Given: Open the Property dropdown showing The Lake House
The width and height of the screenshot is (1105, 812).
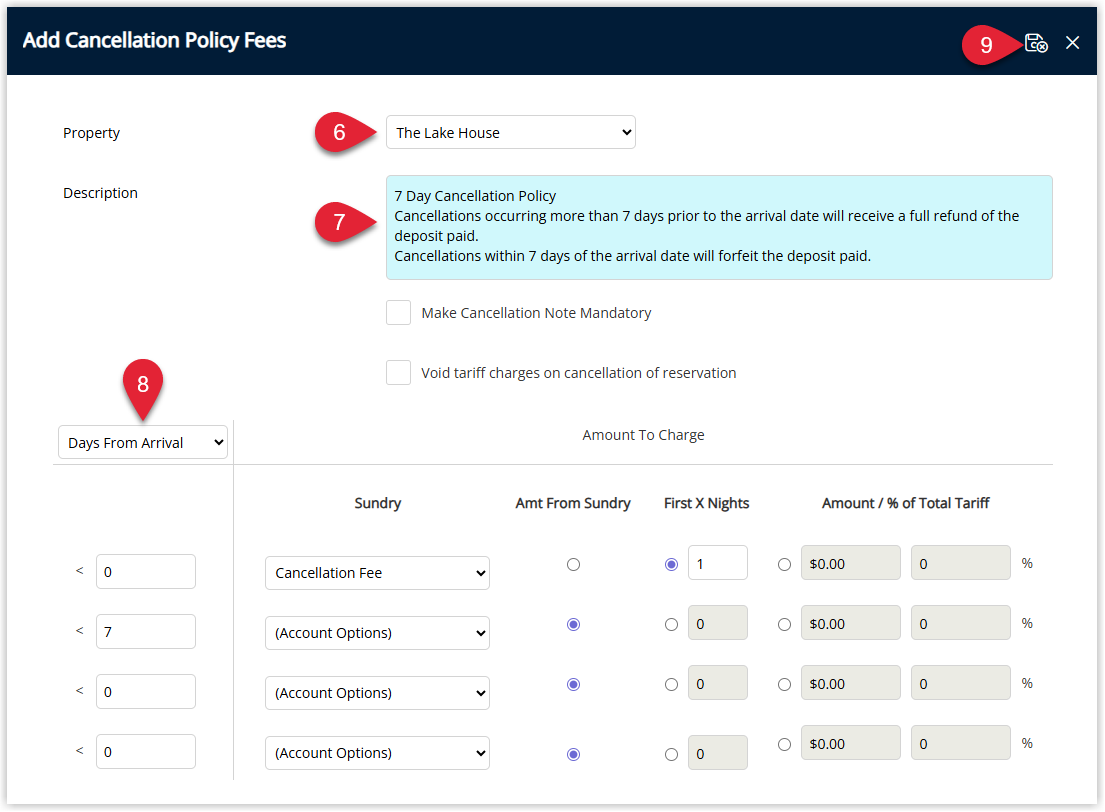Looking at the screenshot, I should coord(511,133).
